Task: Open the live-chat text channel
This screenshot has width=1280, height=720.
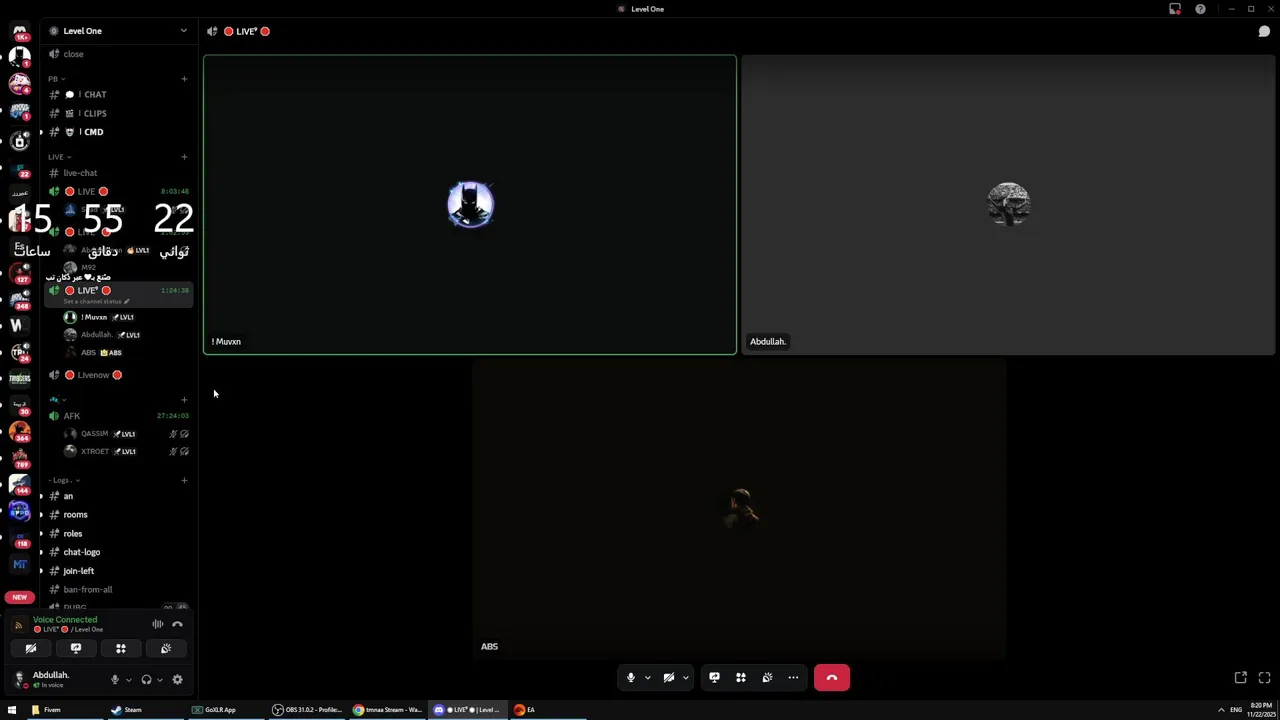Action: click(118, 173)
